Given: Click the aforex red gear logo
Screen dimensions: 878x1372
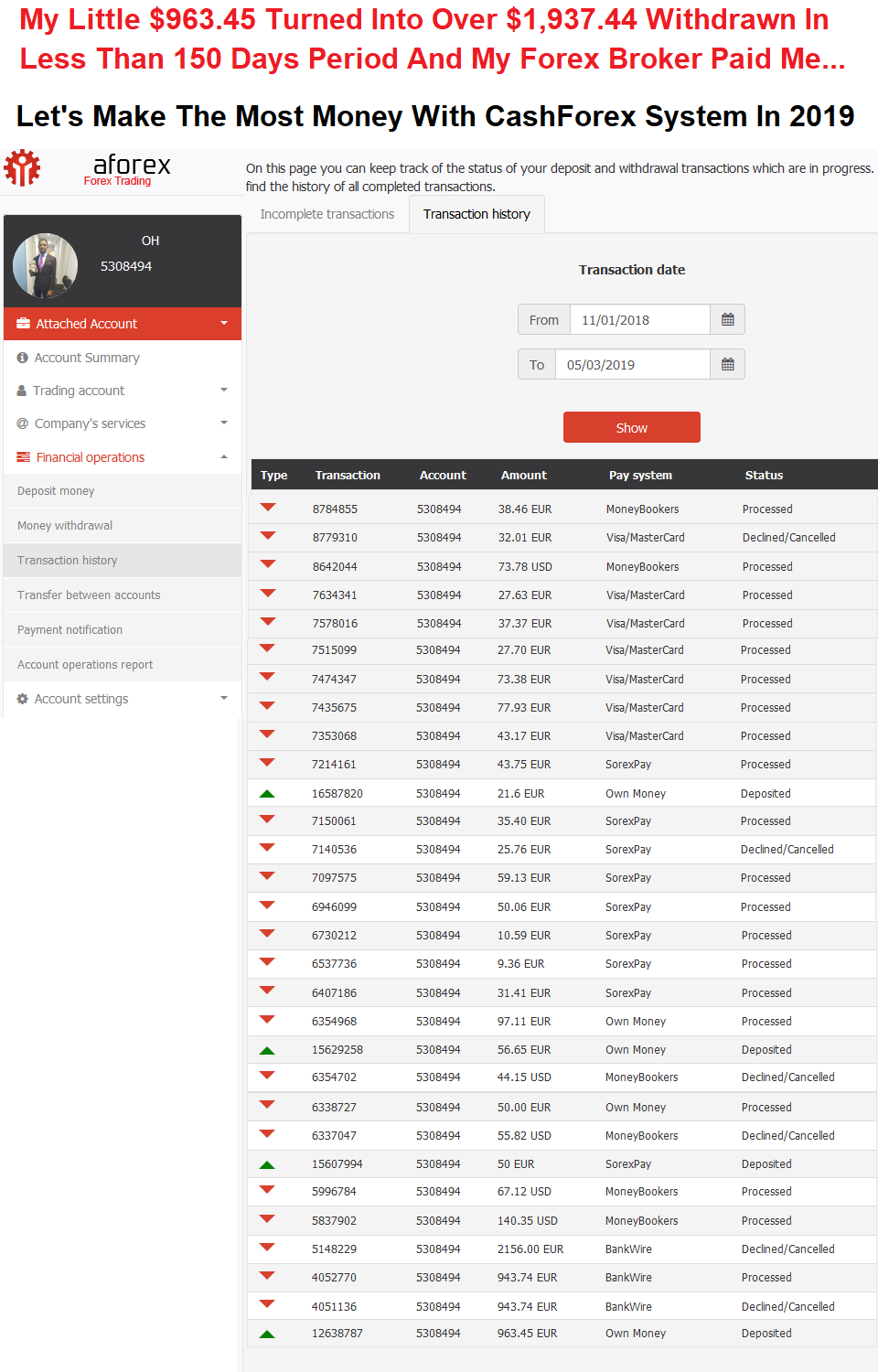Looking at the screenshot, I should pos(22,168).
